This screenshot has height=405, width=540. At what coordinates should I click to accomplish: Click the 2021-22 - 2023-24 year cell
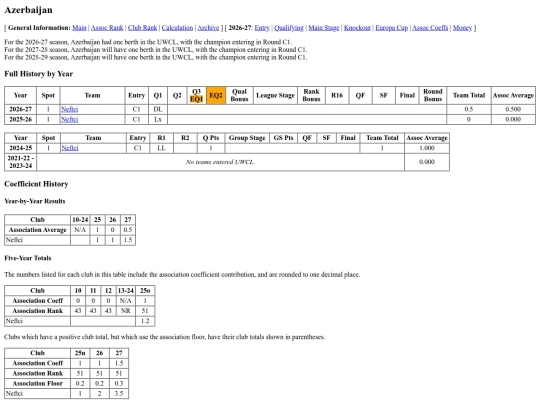(21, 162)
